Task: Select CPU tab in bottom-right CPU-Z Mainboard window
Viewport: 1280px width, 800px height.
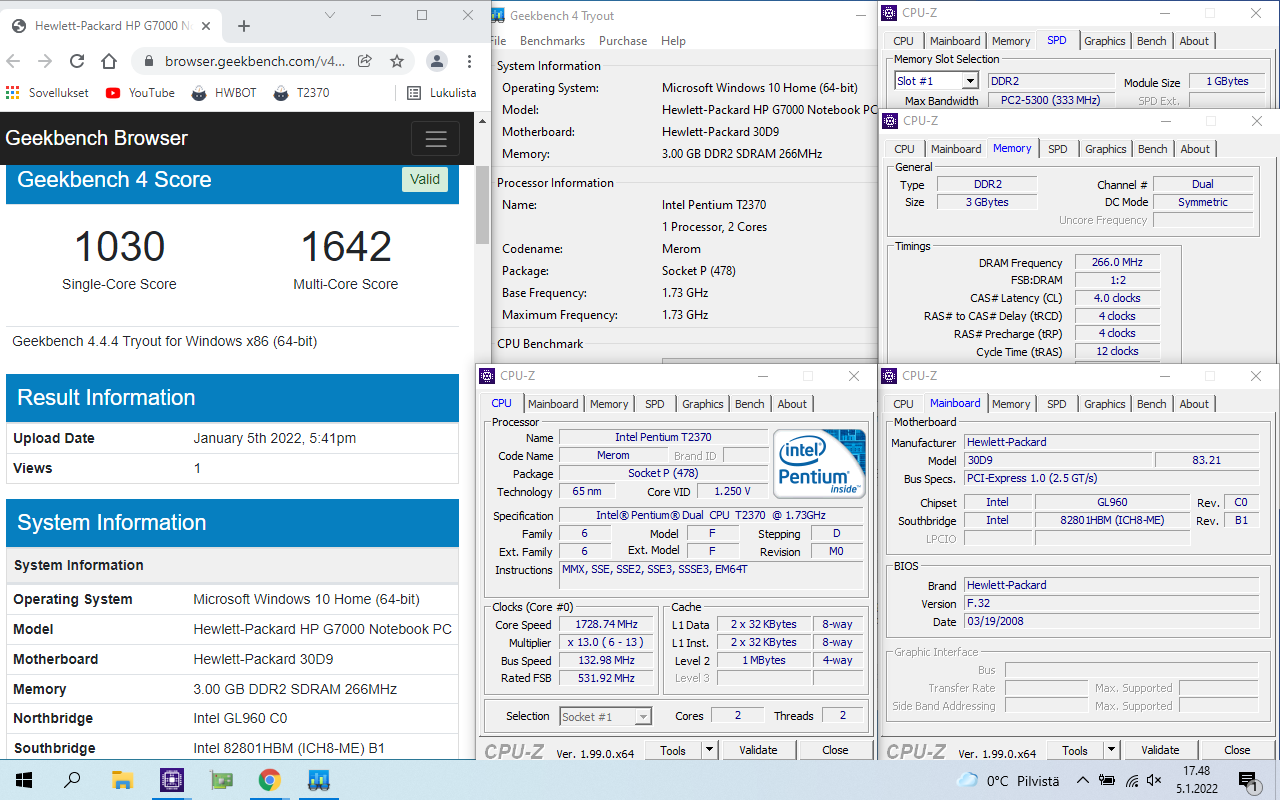Action: point(904,404)
